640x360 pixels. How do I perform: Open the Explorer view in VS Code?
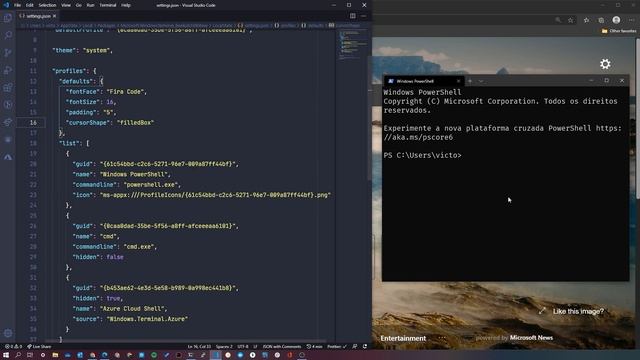[x=8, y=18]
